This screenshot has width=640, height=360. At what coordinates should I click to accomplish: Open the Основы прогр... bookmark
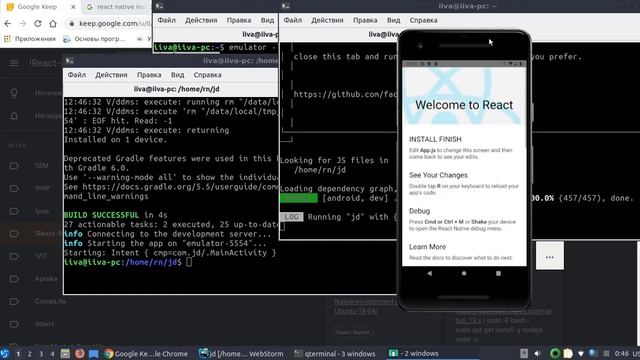click(x=95, y=39)
